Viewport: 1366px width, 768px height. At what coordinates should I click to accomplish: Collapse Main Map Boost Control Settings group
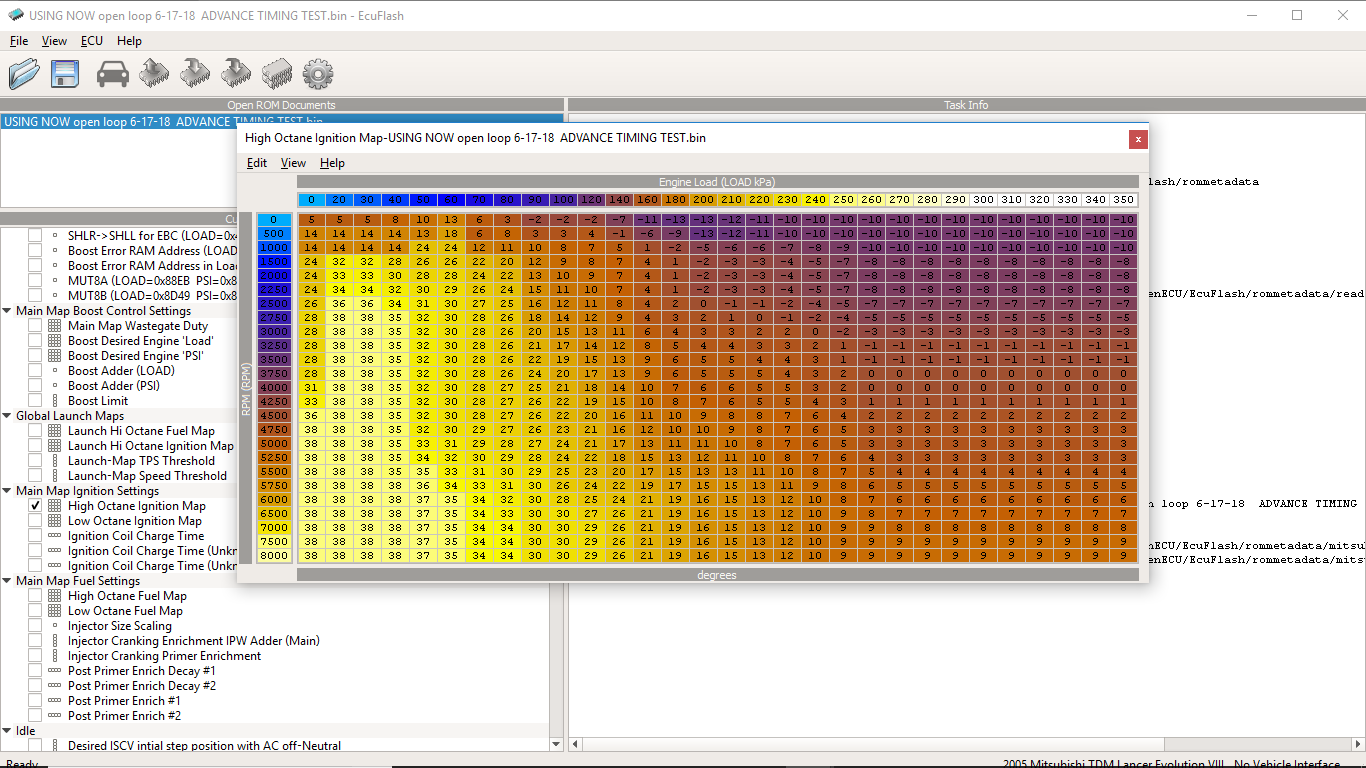(7, 311)
